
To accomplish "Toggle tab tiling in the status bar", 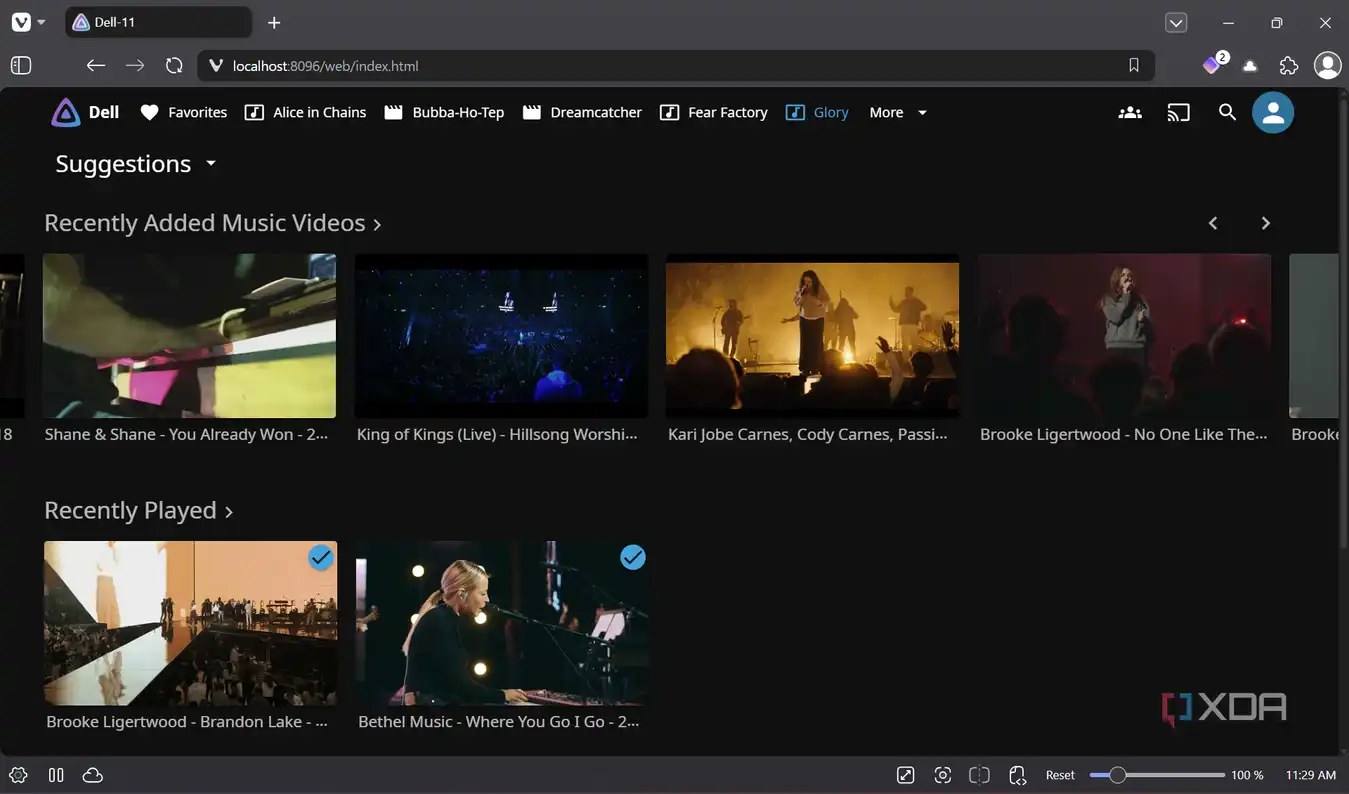I will point(979,775).
